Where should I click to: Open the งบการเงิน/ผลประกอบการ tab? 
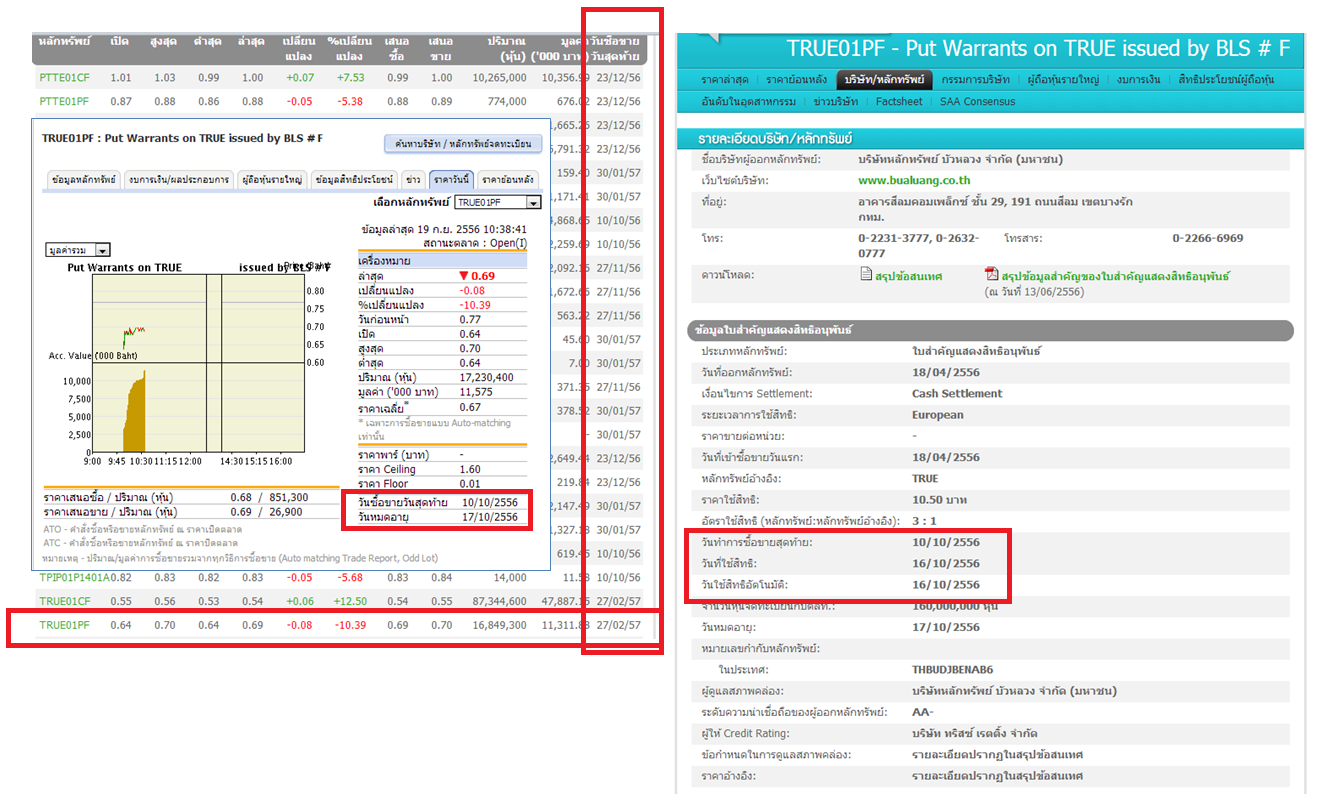pos(179,180)
